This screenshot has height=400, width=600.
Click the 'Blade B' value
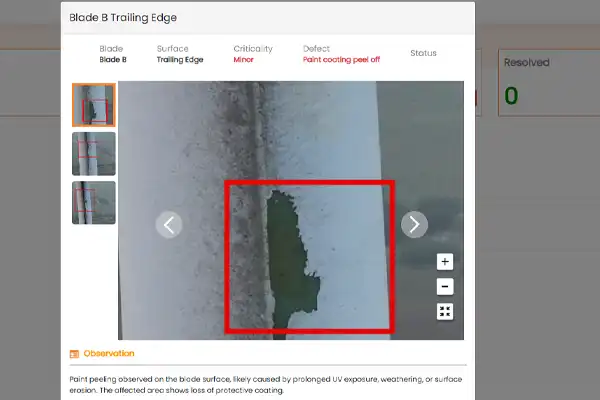coord(113,60)
